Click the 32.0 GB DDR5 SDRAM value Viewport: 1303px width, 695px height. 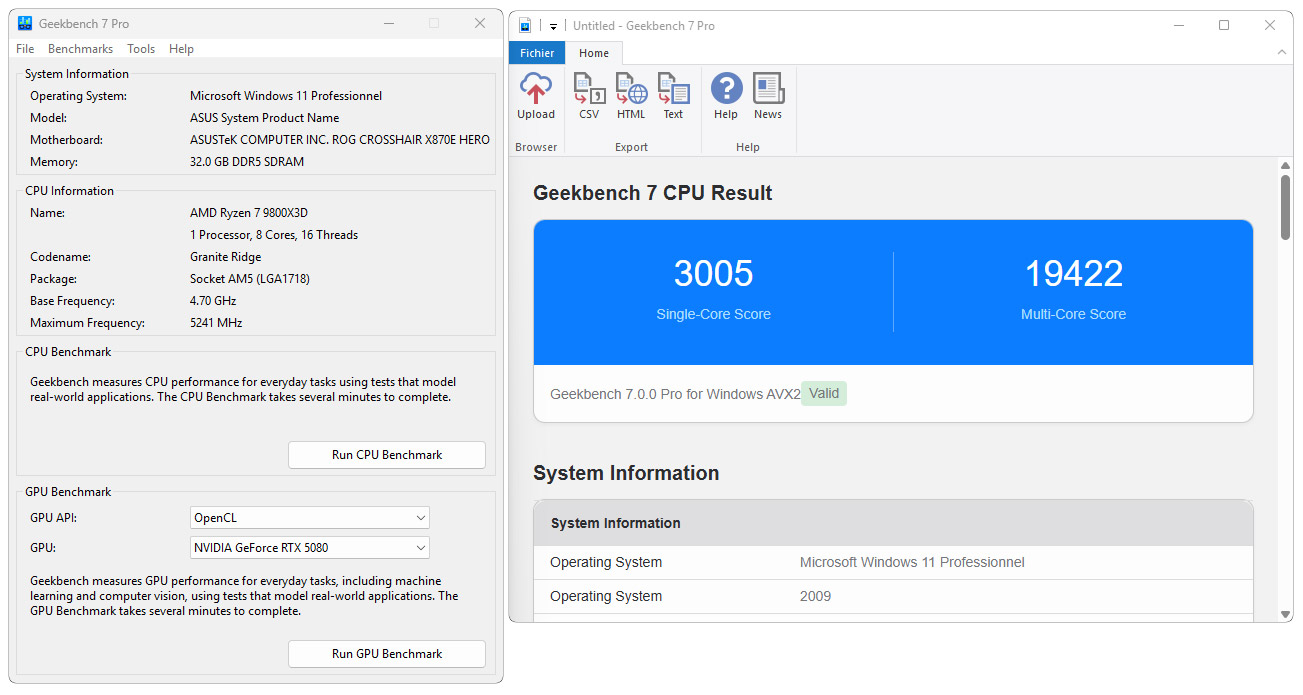pos(247,162)
